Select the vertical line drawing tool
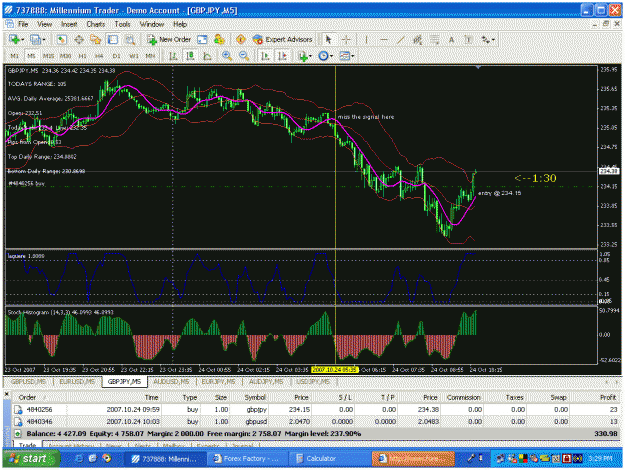The height and width of the screenshot is (470, 625). (366, 39)
